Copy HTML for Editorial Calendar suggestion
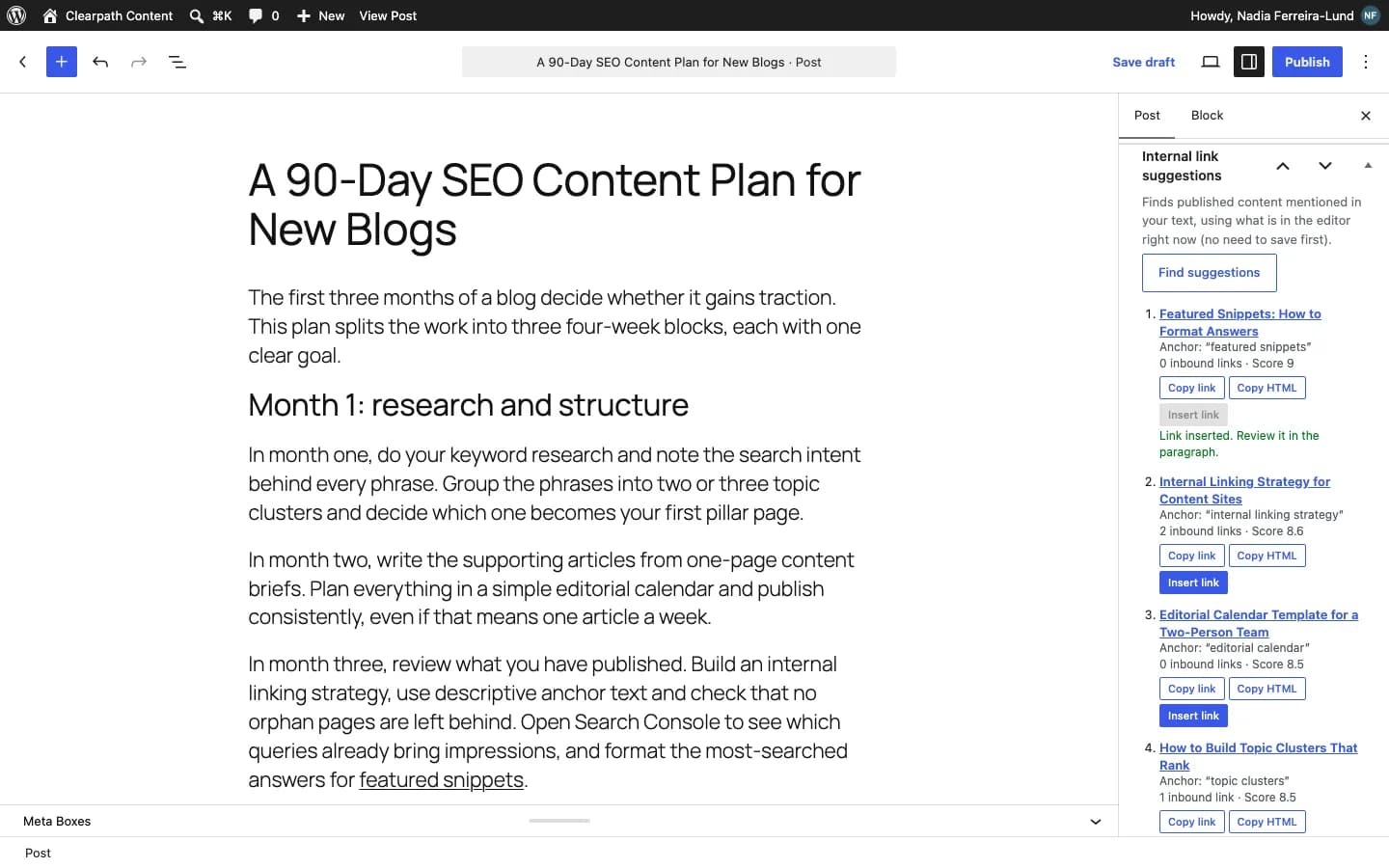 pyautogui.click(x=1267, y=689)
